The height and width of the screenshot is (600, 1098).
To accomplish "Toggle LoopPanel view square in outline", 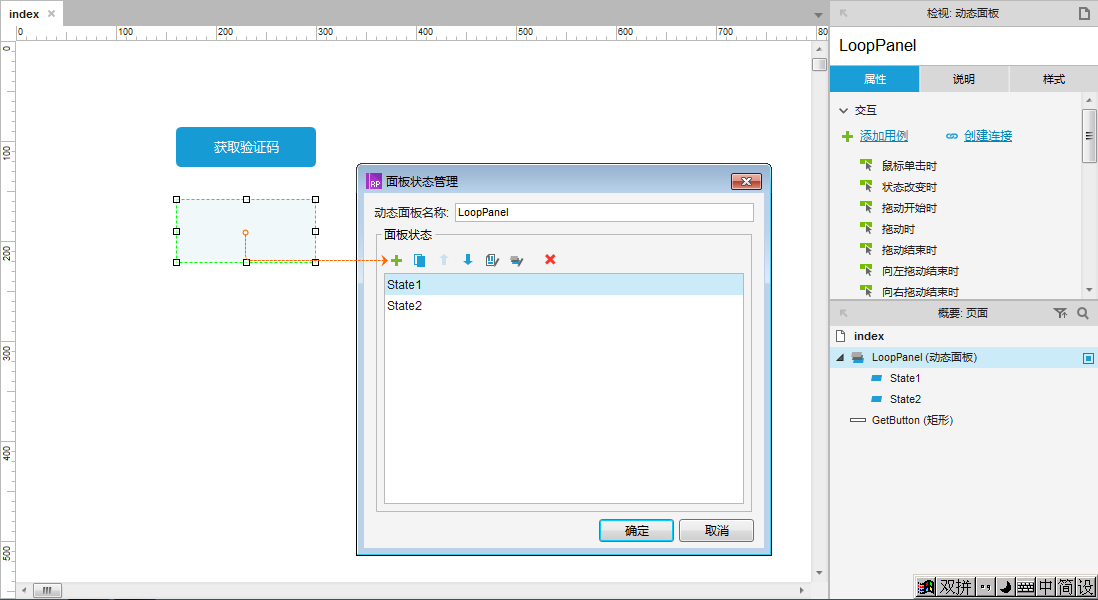I will [x=1088, y=358].
